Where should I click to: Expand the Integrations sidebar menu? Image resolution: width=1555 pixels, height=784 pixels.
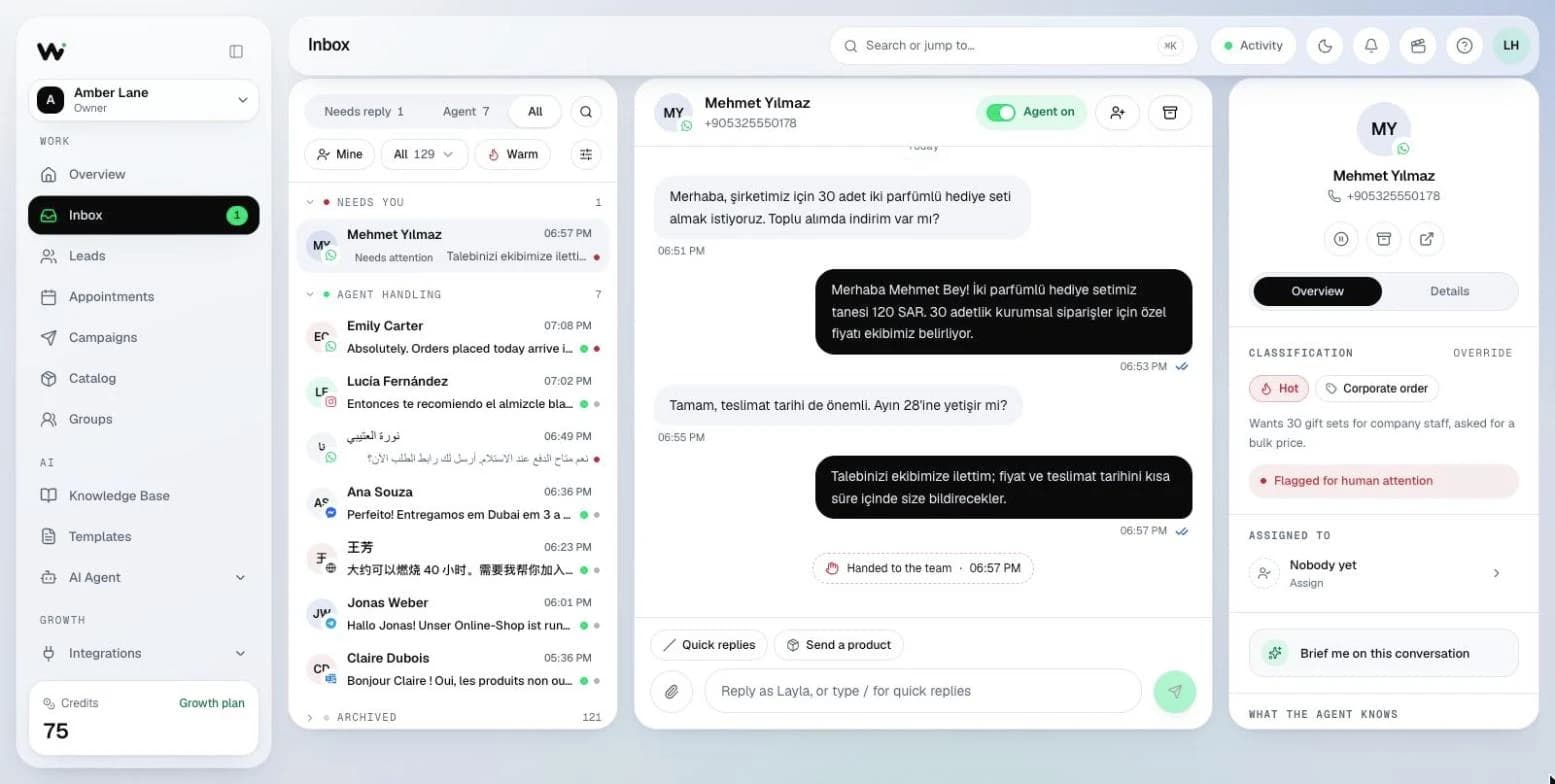pyautogui.click(x=143, y=654)
